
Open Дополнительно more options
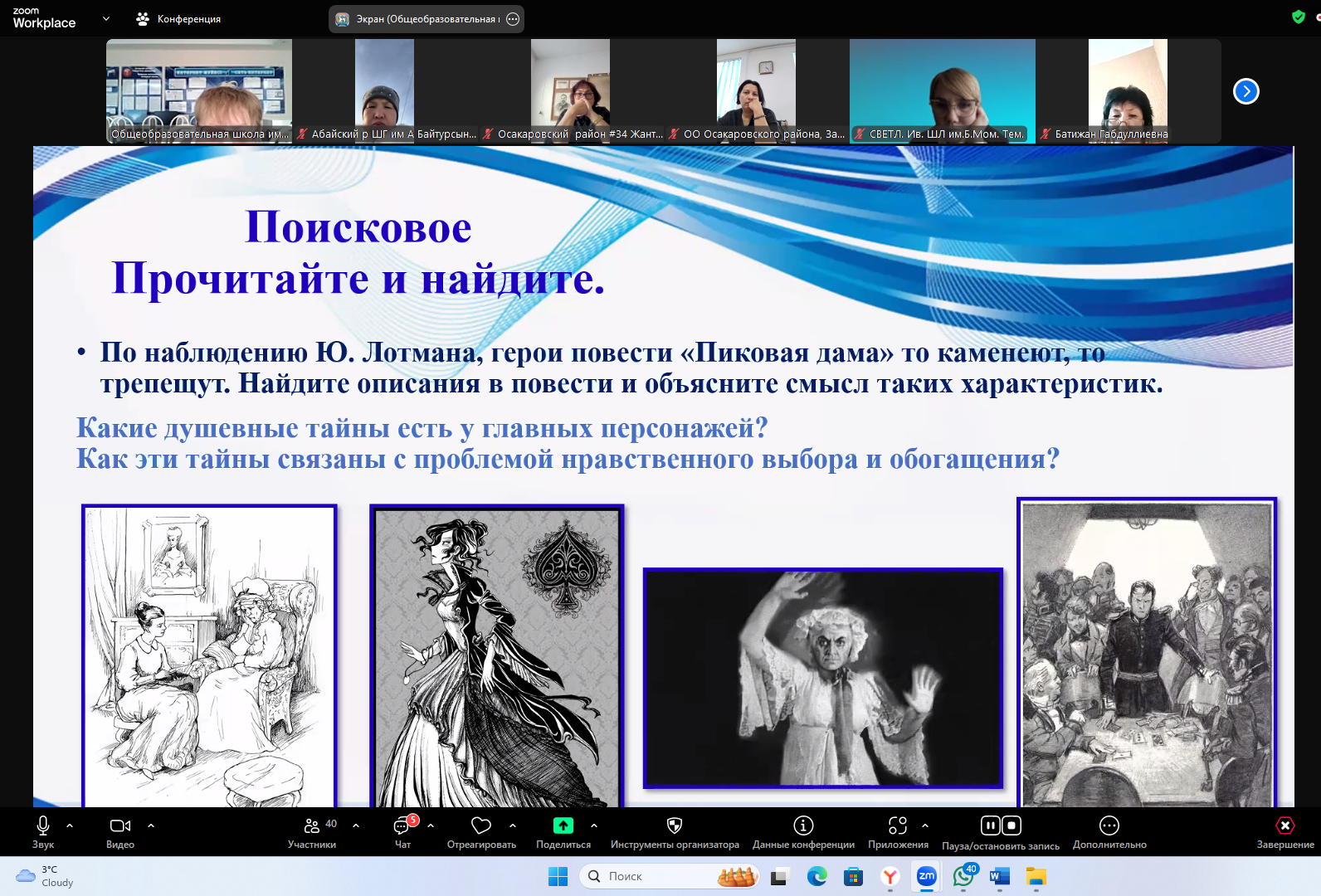click(x=1109, y=826)
